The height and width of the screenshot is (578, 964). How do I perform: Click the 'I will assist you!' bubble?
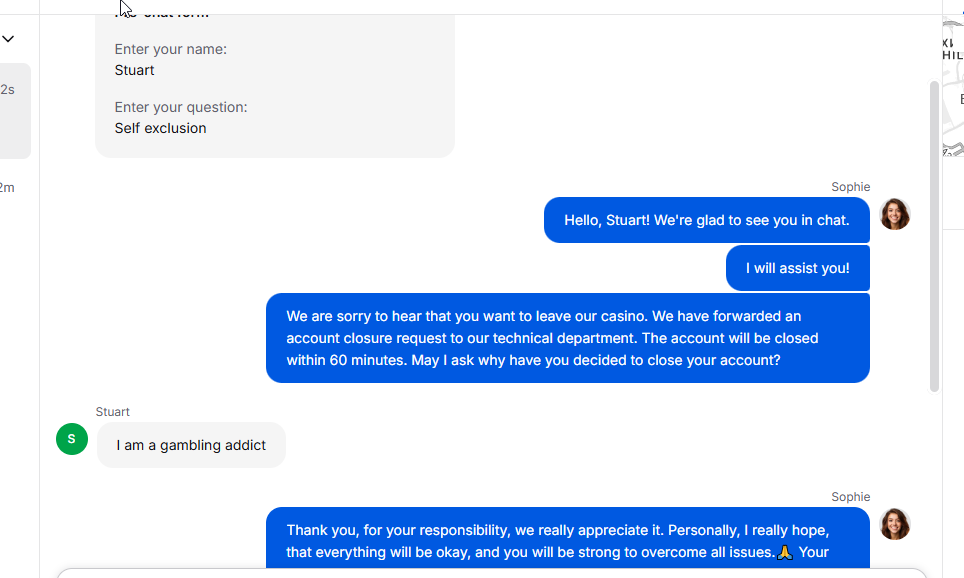(x=797, y=268)
